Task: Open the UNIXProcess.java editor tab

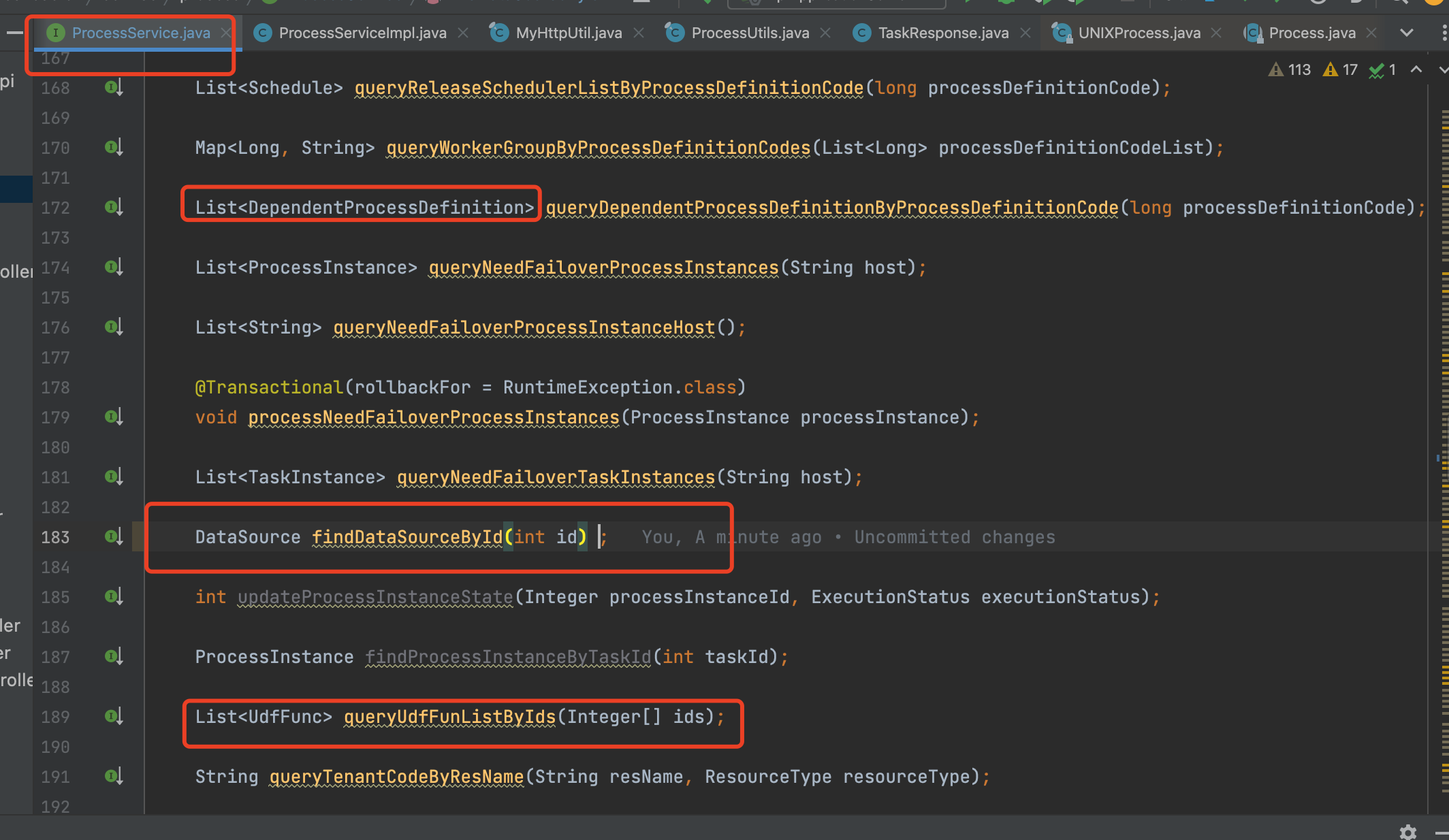Action: (x=1138, y=33)
